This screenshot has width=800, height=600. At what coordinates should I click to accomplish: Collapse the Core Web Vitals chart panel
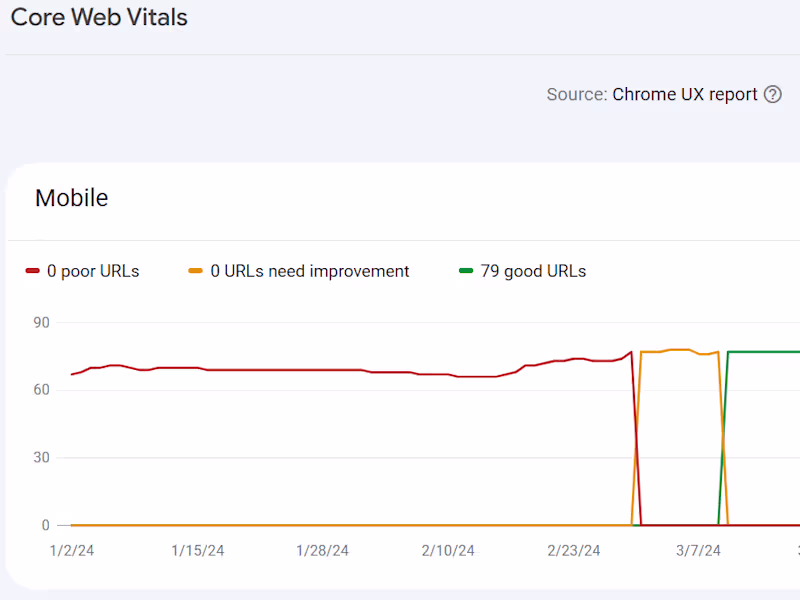pos(98,17)
